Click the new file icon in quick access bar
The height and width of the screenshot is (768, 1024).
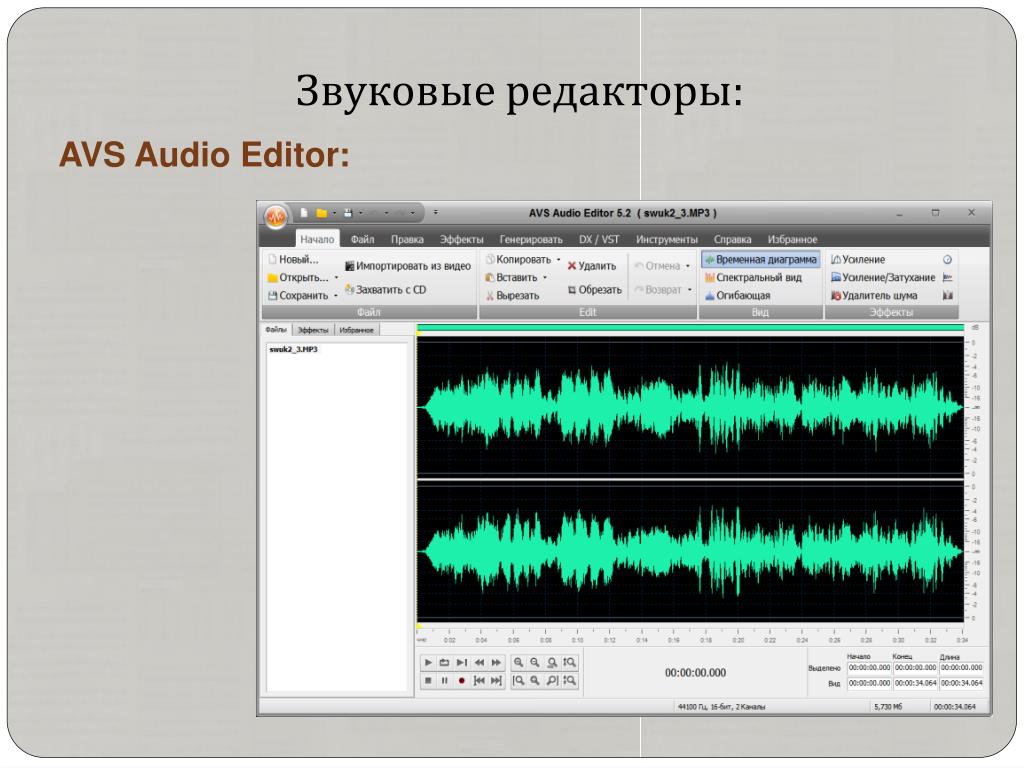[x=304, y=213]
